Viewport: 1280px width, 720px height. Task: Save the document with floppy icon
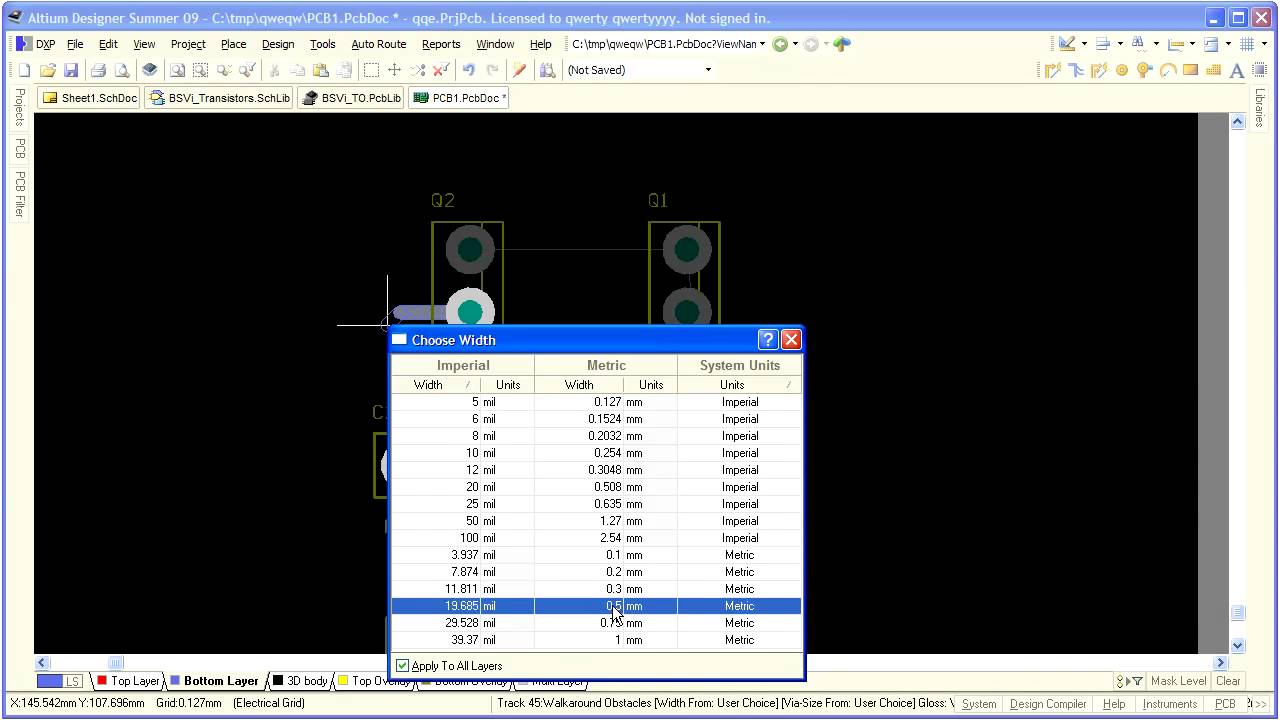pyautogui.click(x=71, y=70)
